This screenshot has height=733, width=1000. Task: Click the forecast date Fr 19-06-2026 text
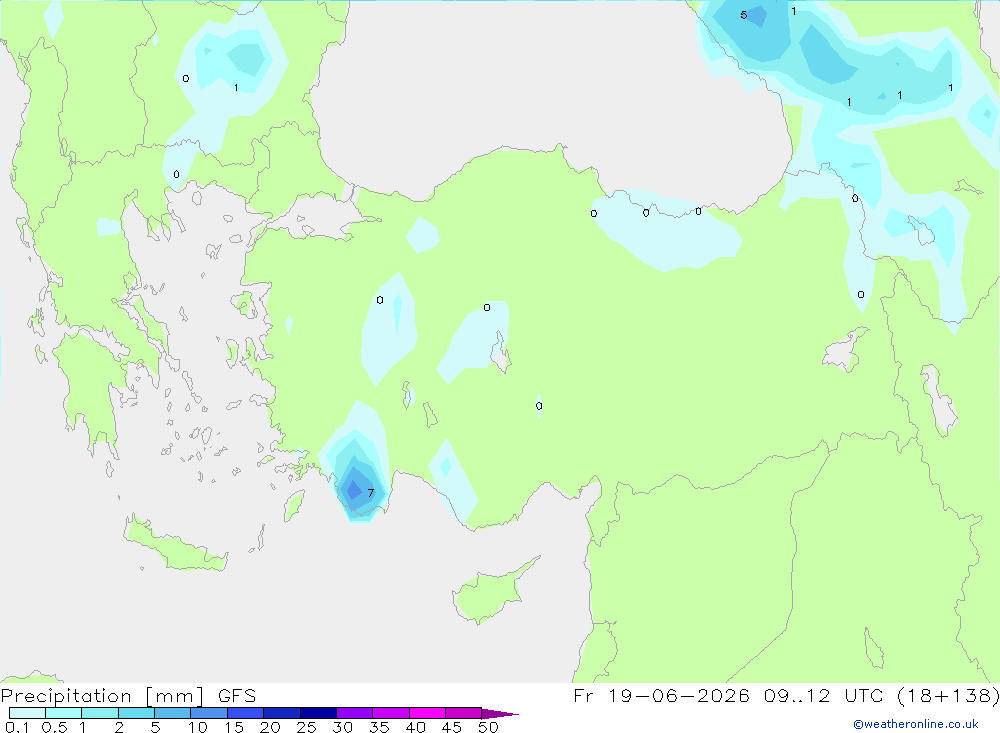click(x=661, y=695)
